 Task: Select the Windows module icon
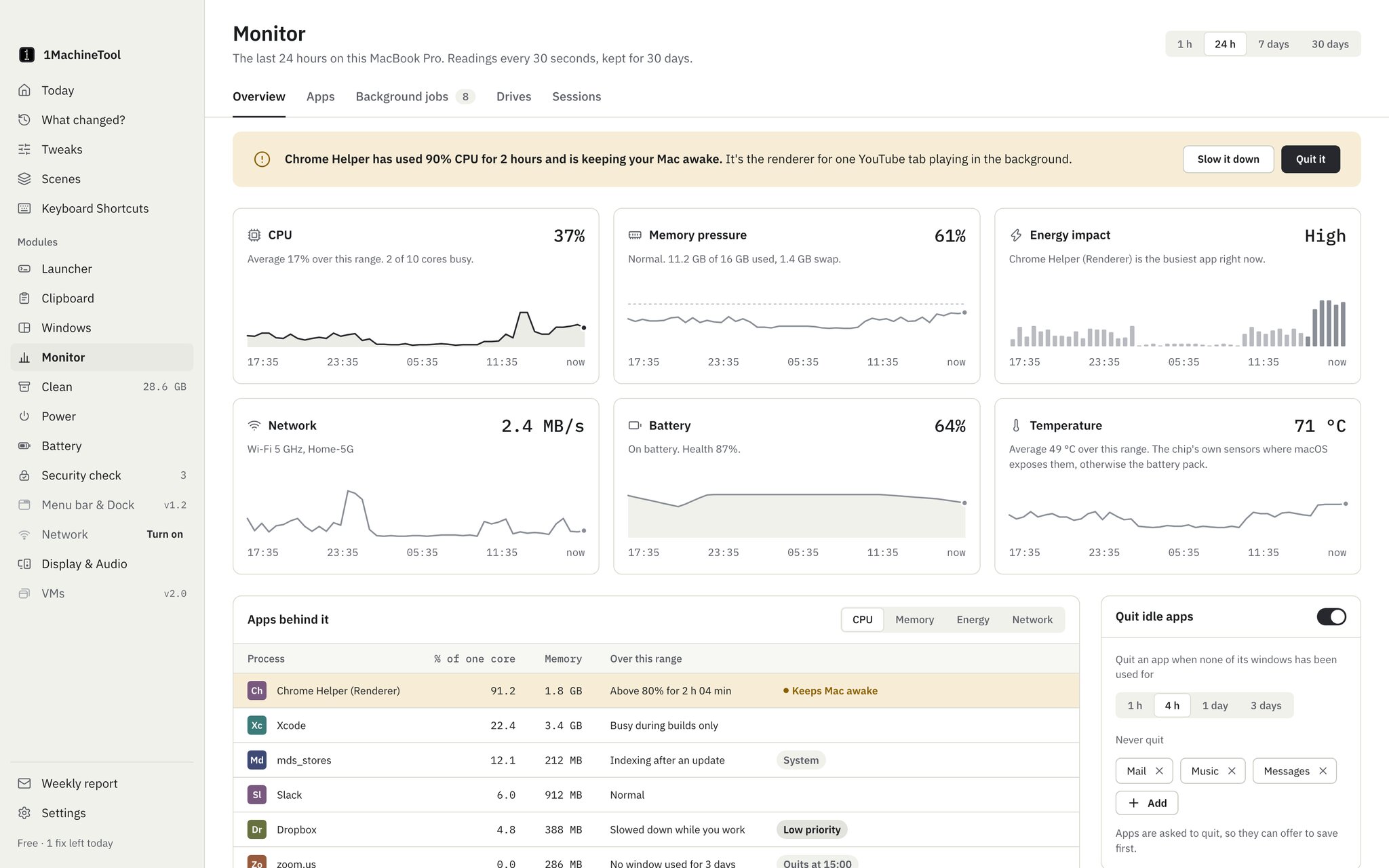pos(24,328)
